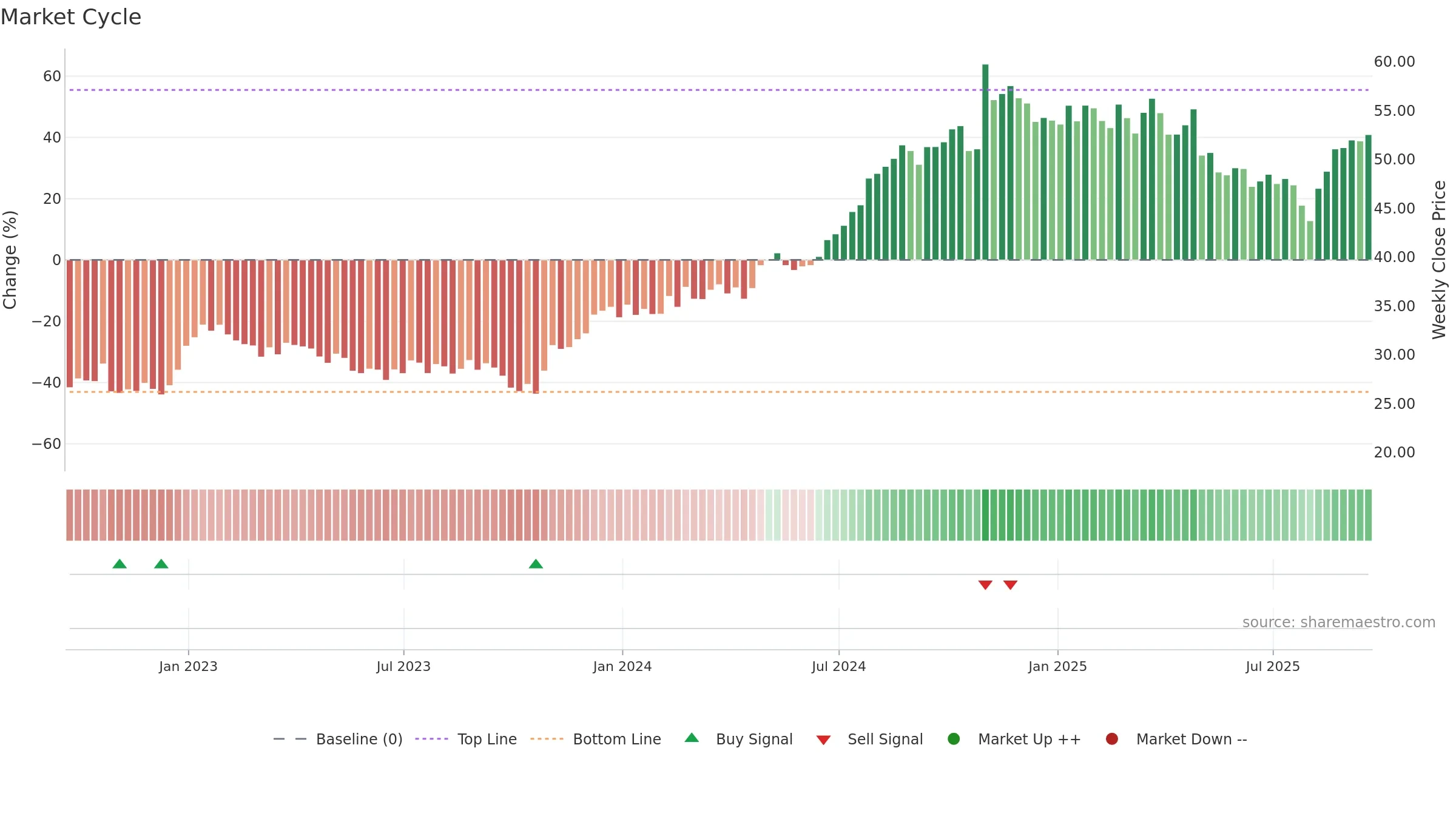Click the grey dashed Baseline legend sample

(290, 739)
